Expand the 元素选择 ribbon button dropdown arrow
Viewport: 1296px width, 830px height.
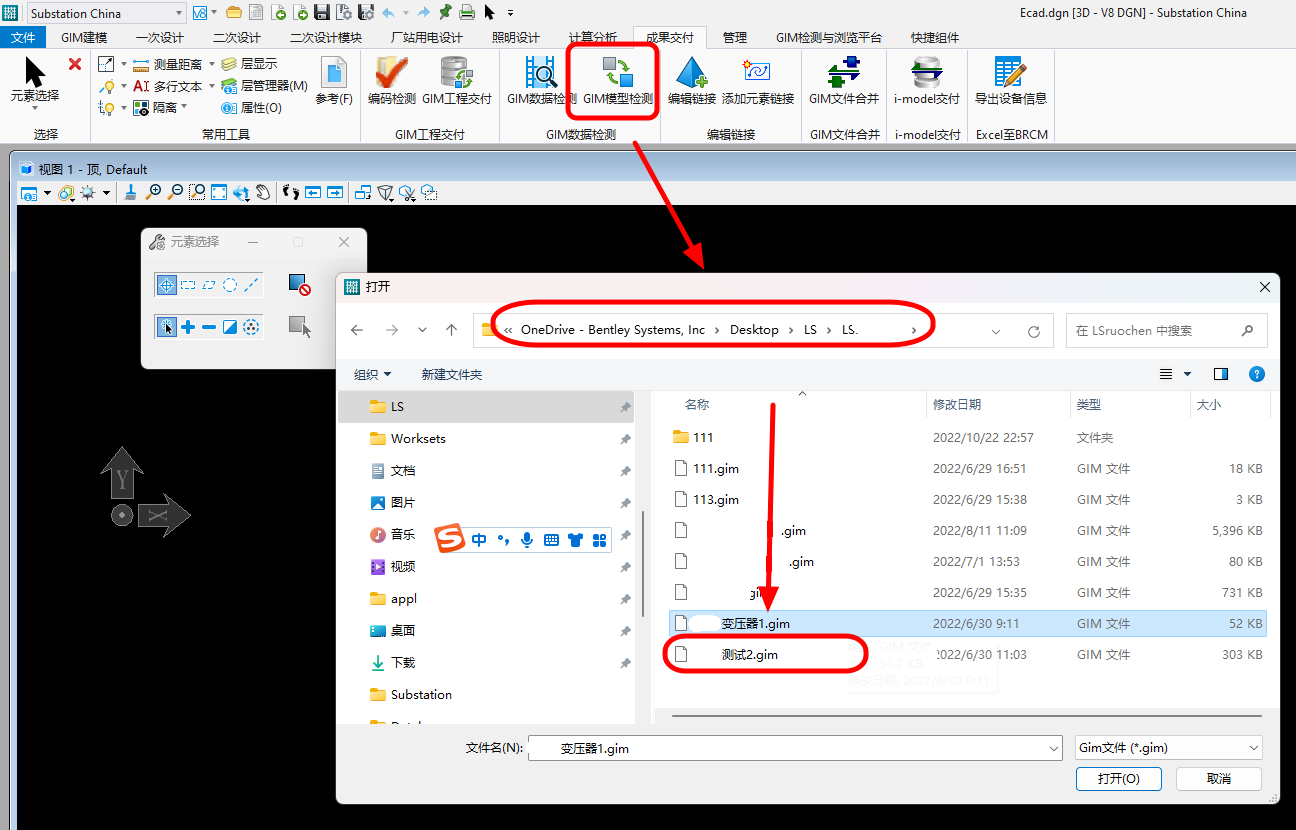[x=35, y=108]
